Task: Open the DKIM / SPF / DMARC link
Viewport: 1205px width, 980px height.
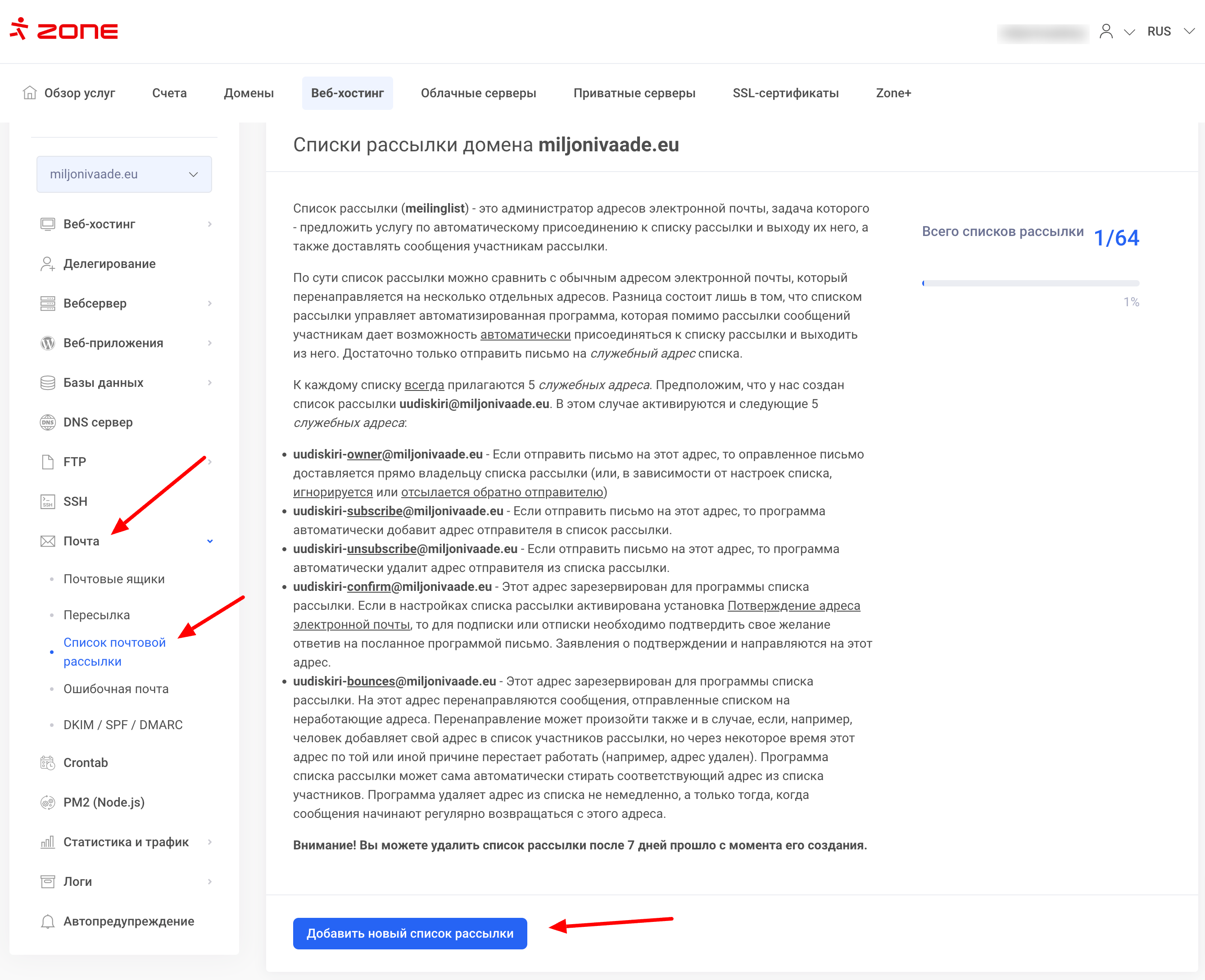Action: 123,724
